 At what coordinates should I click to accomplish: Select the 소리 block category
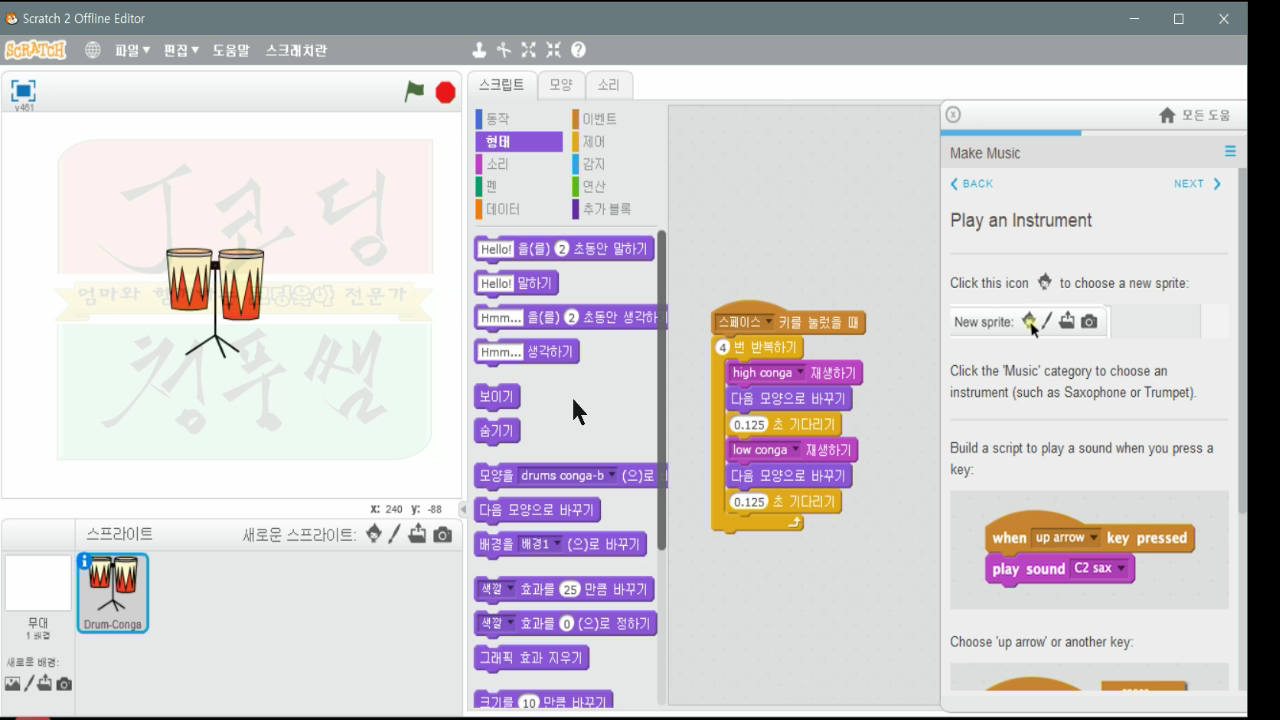click(518, 164)
